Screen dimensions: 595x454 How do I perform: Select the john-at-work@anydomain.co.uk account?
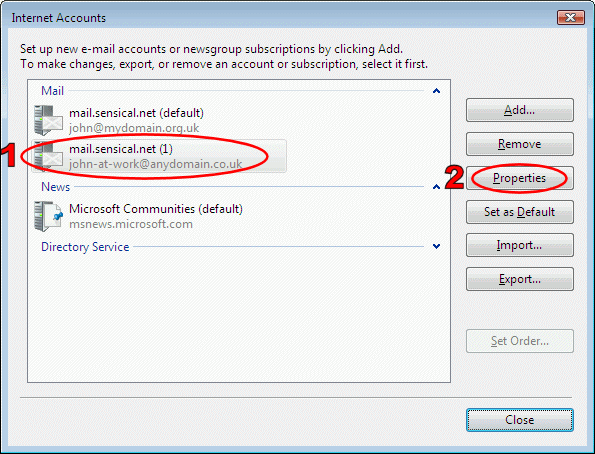(159, 156)
